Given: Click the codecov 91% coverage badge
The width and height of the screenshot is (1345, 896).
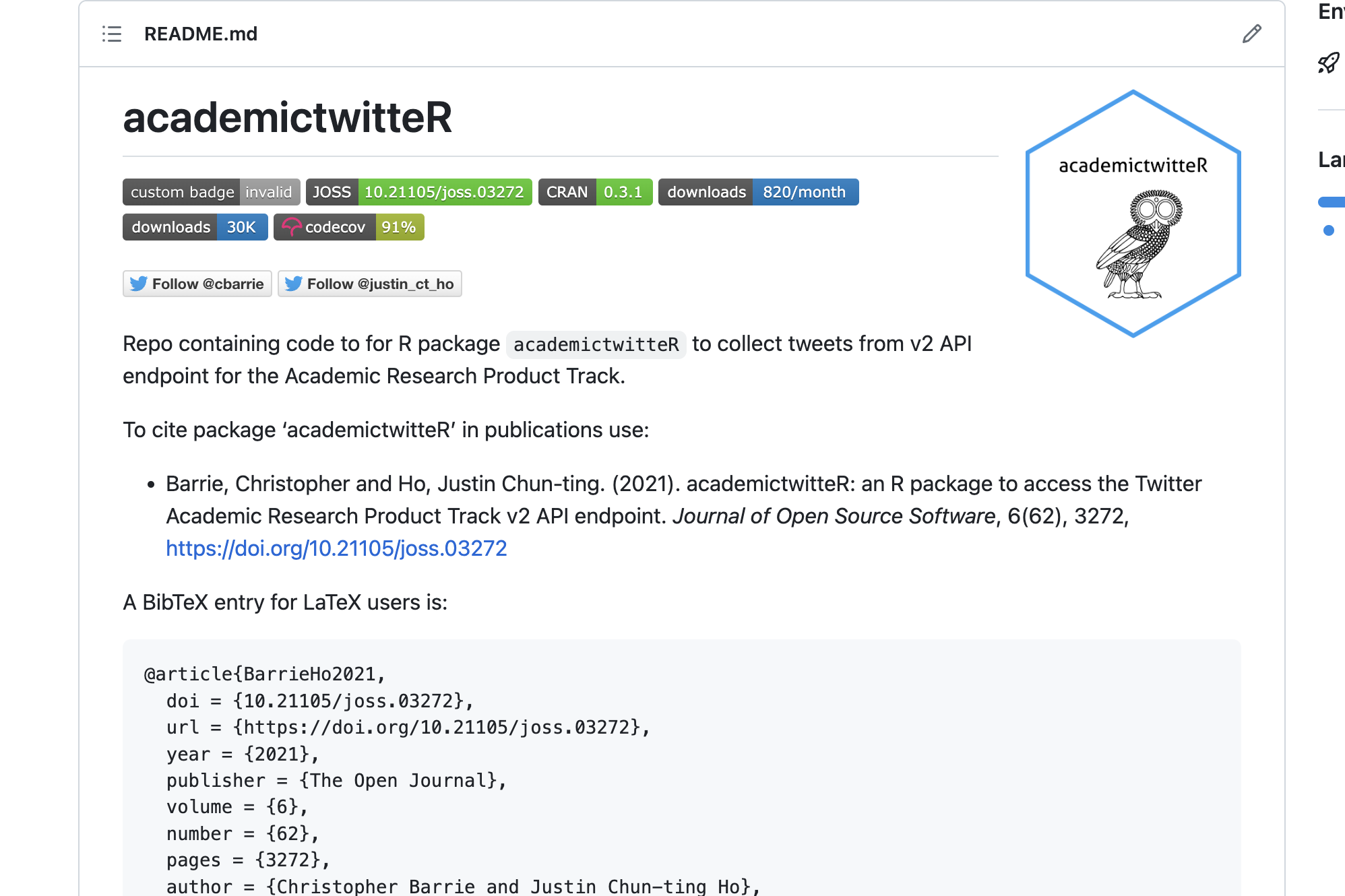Looking at the screenshot, I should click(349, 227).
